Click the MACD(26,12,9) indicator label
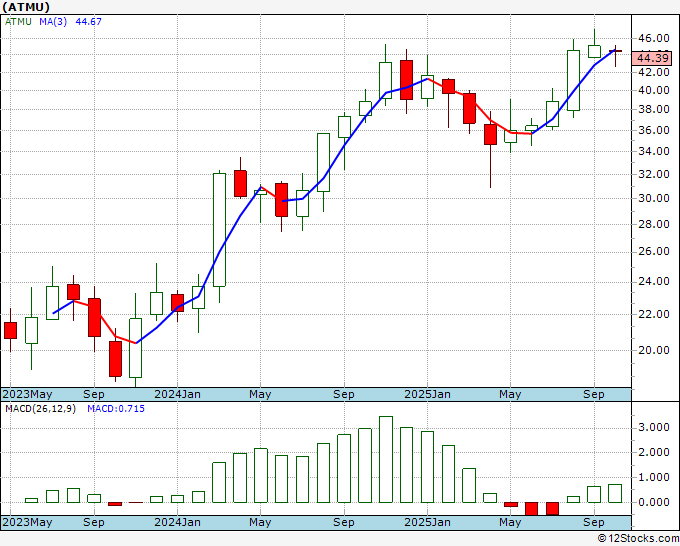 40,409
